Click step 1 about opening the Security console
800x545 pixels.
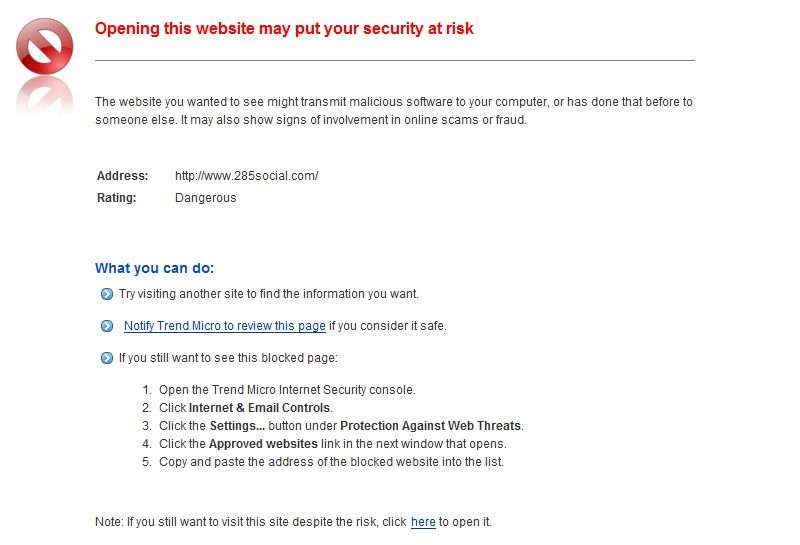(x=287, y=390)
